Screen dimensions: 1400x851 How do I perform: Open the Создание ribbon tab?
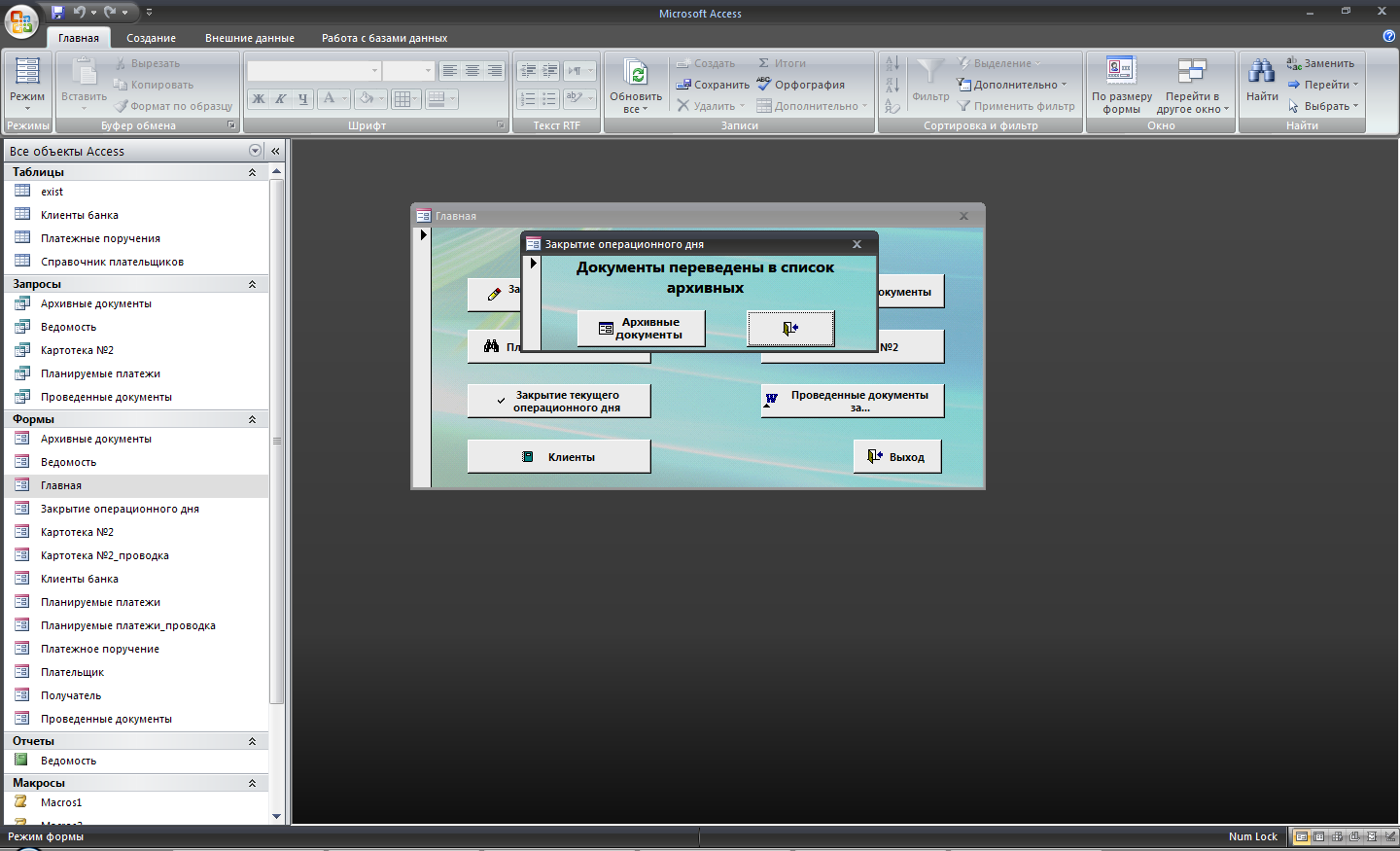click(x=152, y=38)
